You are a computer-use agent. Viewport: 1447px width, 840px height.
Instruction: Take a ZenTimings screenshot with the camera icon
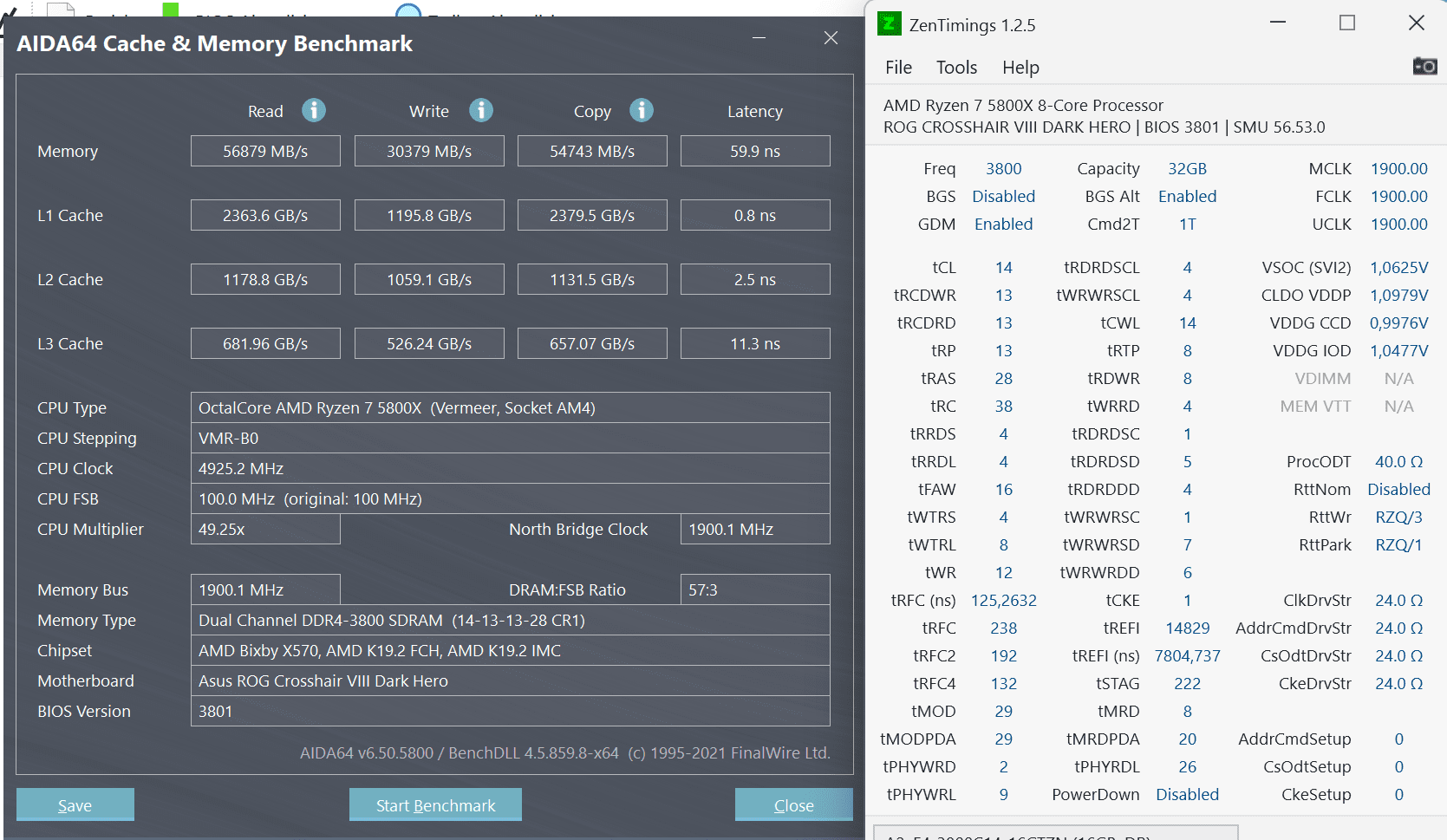pyautogui.click(x=1424, y=66)
